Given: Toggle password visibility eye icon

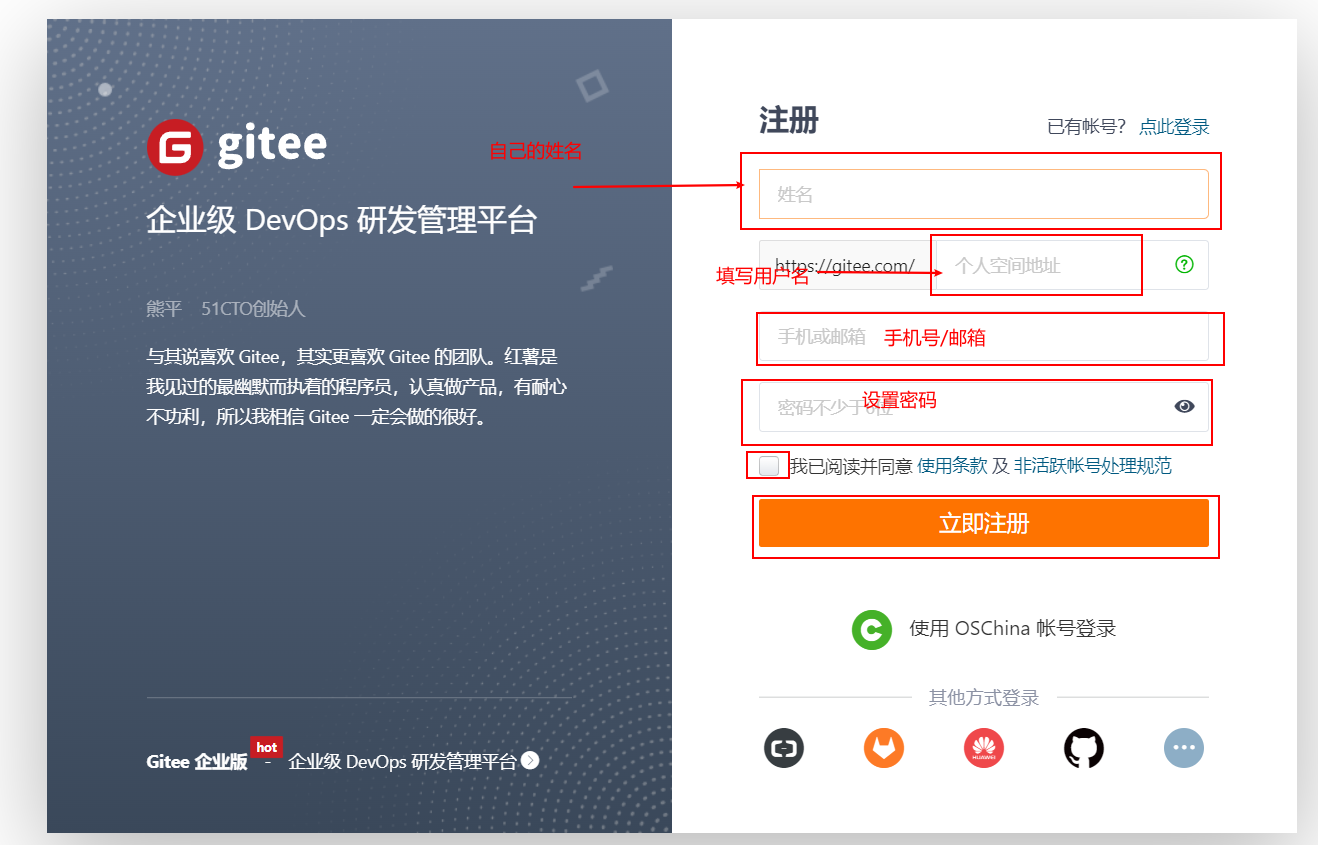Looking at the screenshot, I should point(1184,406).
